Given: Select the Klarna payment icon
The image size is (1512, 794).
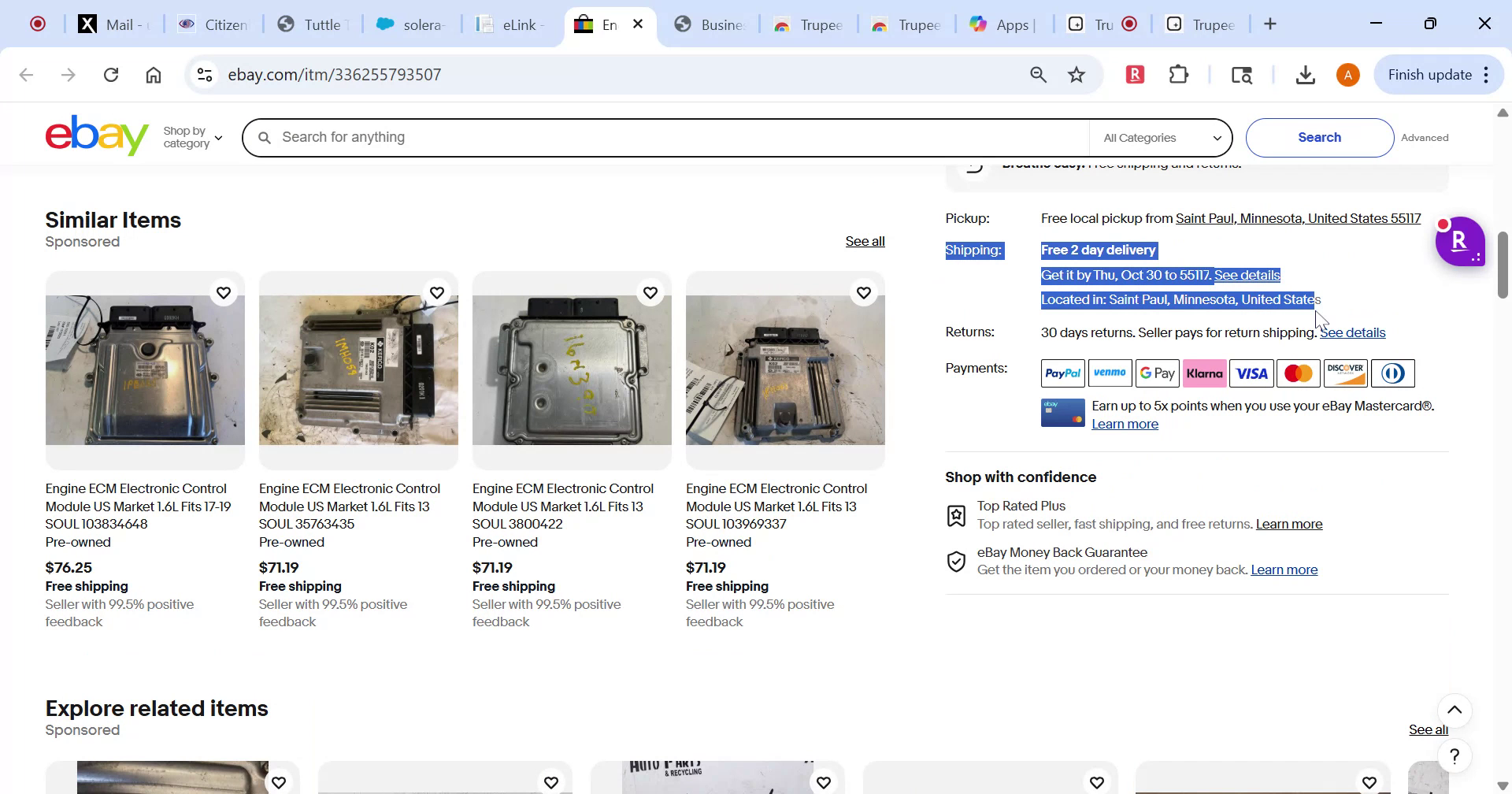Looking at the screenshot, I should point(1204,373).
